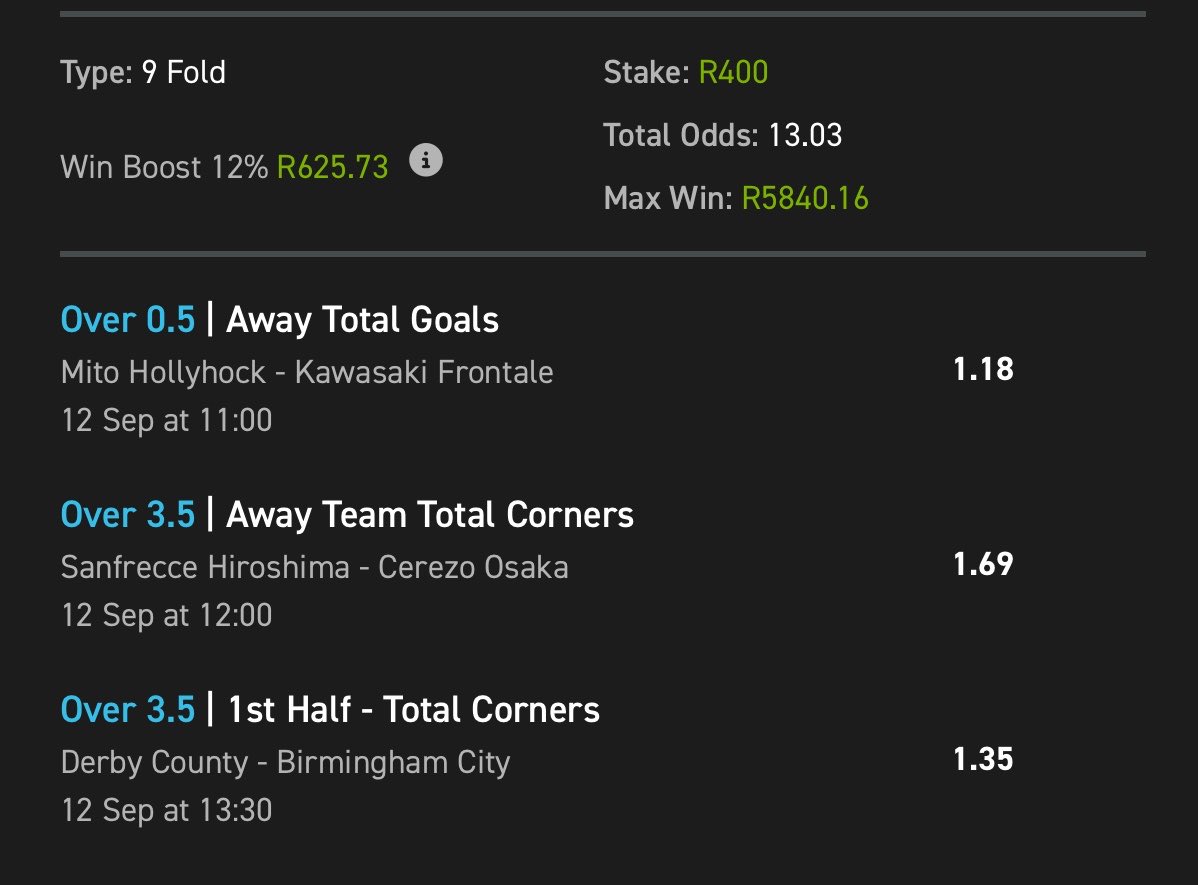Click the Max Win R5840.16 amount

805,198
